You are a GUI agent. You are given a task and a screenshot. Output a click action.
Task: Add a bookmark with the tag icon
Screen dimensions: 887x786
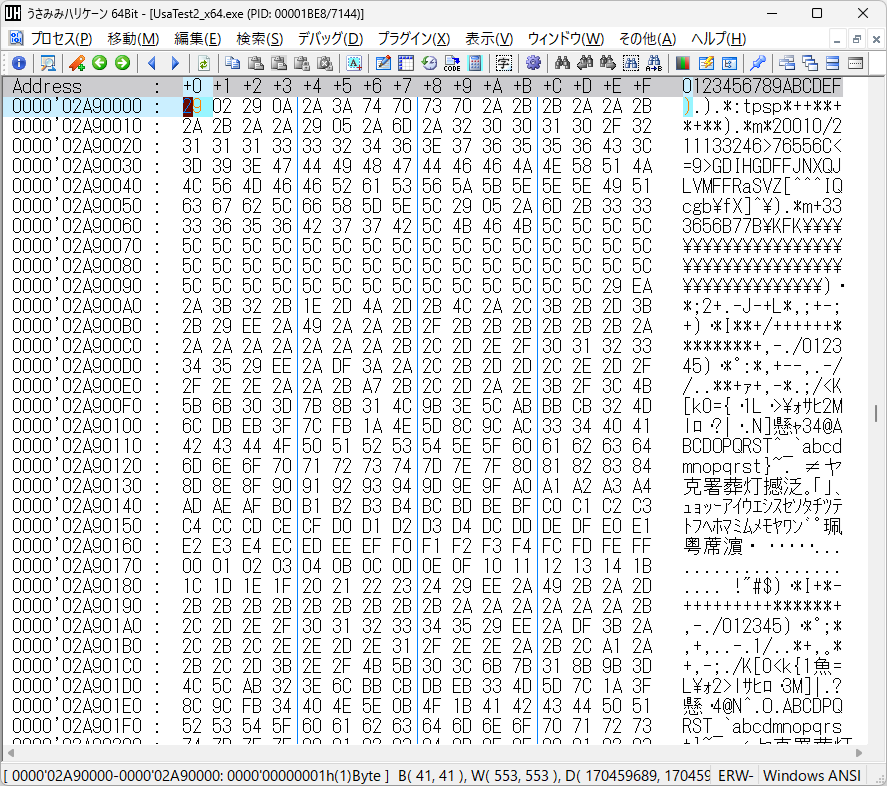pyautogui.click(x=77, y=63)
